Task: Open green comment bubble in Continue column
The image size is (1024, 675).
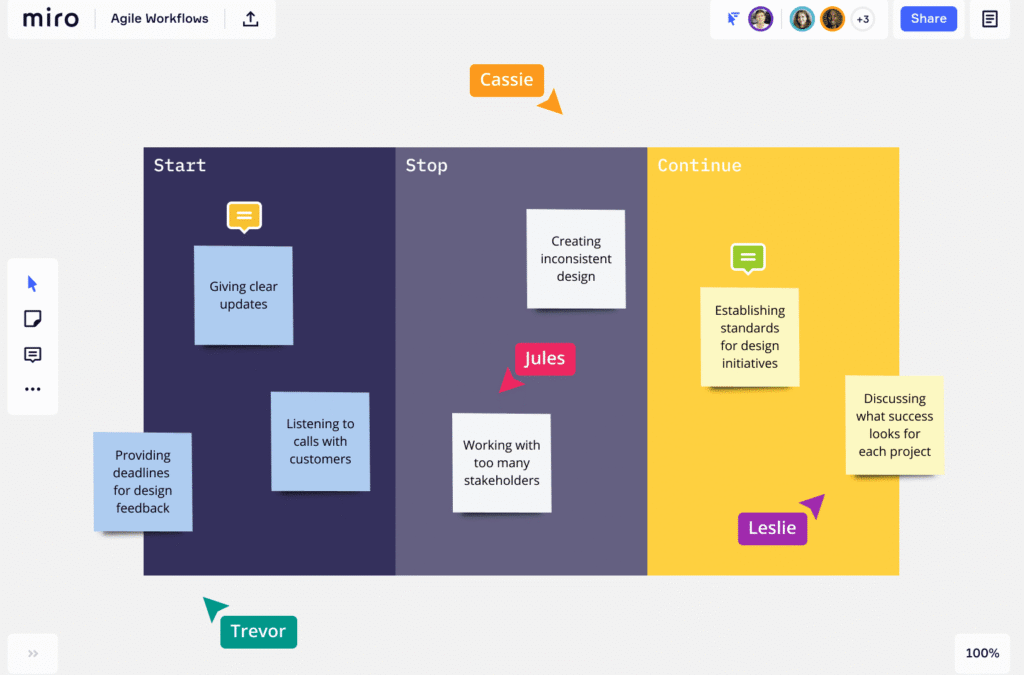Action: pos(747,257)
